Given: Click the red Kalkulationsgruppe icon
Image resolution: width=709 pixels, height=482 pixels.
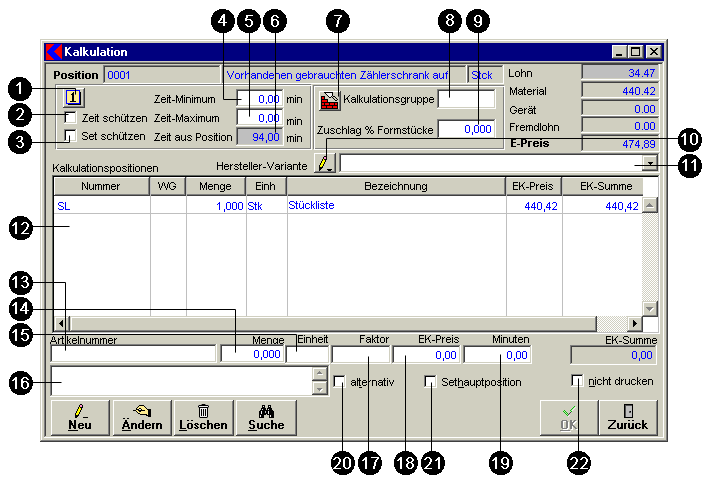Looking at the screenshot, I should tap(329, 100).
